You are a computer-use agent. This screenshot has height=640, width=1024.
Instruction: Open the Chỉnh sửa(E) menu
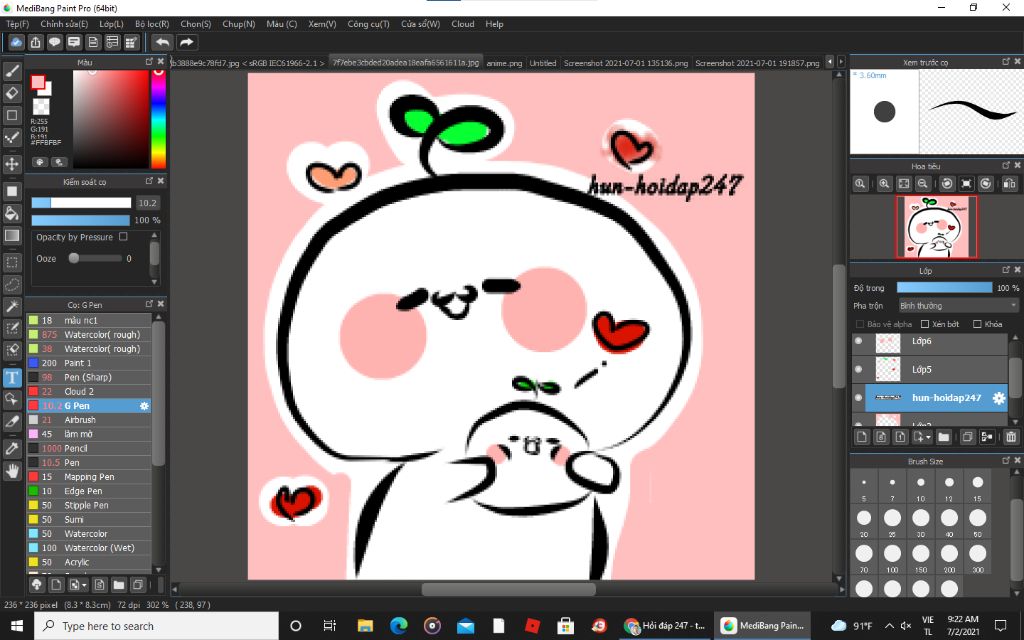coord(64,24)
